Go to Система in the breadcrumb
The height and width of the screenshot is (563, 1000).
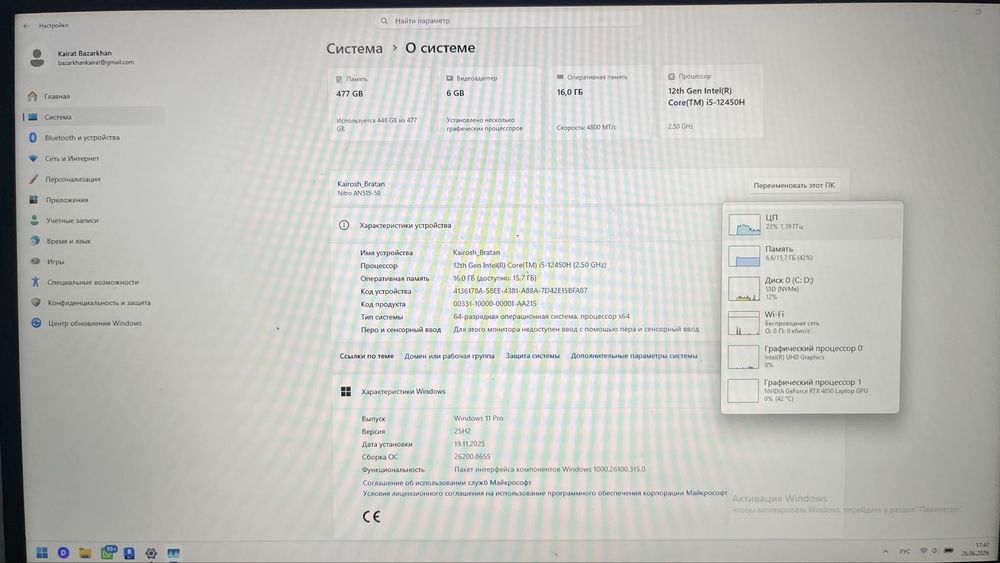click(x=355, y=48)
